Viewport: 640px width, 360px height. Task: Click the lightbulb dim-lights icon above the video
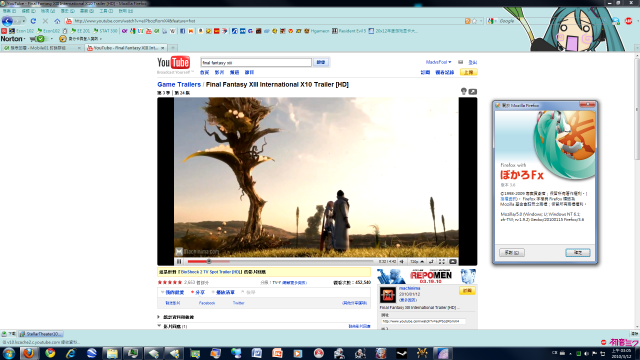coord(463,91)
